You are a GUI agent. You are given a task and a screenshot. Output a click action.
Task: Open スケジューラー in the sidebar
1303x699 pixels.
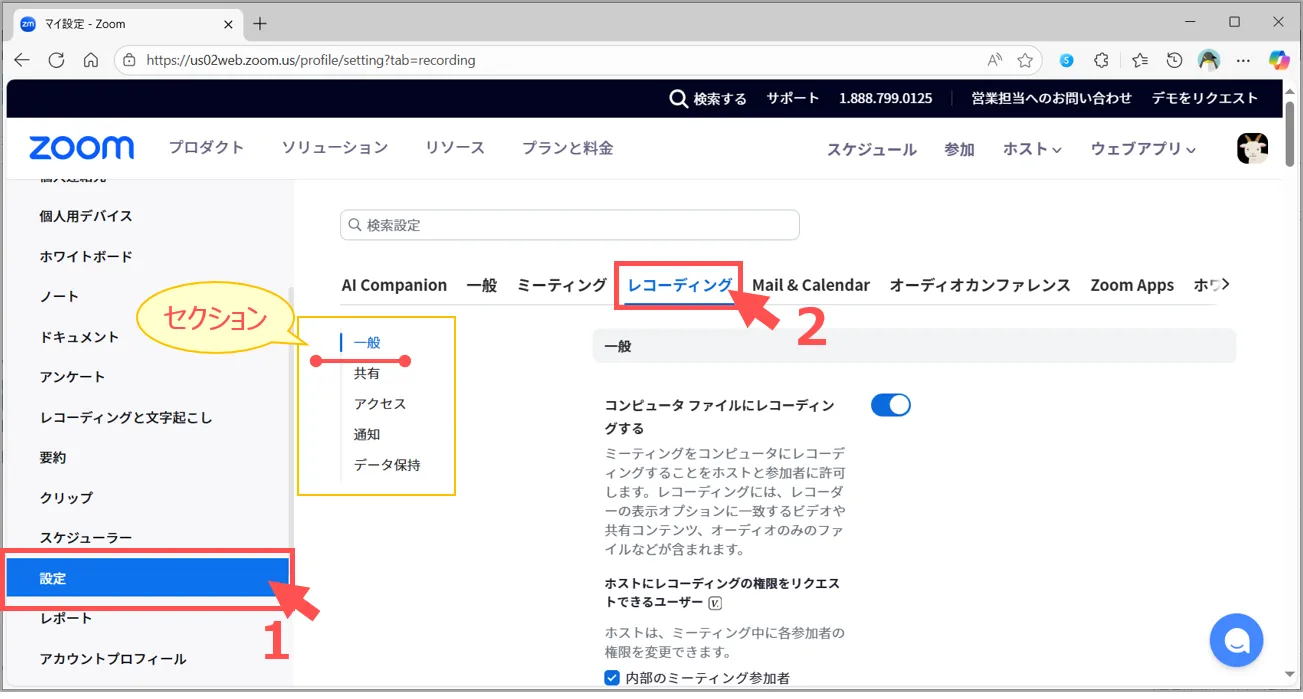[86, 538]
